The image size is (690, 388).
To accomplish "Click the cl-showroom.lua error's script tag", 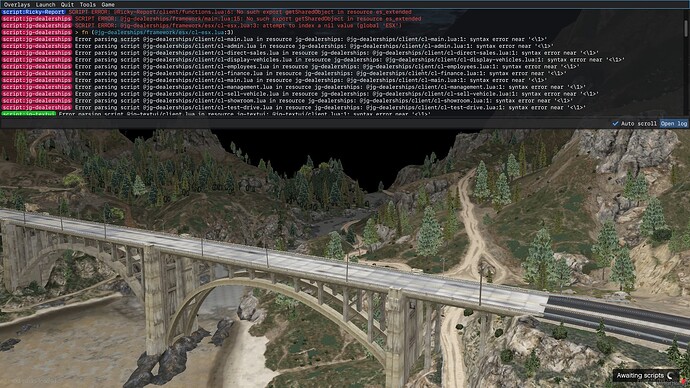I will point(37,101).
